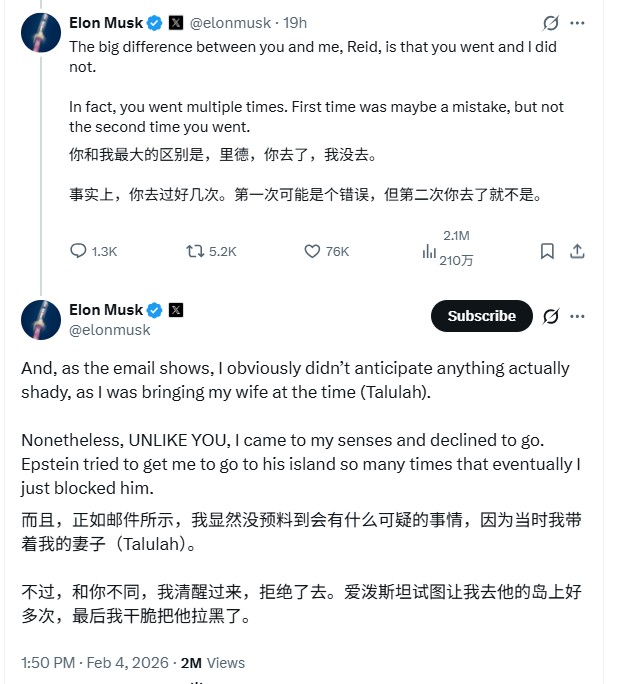
Task: Open Elon Musk's avatar on the 19h tweet
Action: (x=41, y=32)
